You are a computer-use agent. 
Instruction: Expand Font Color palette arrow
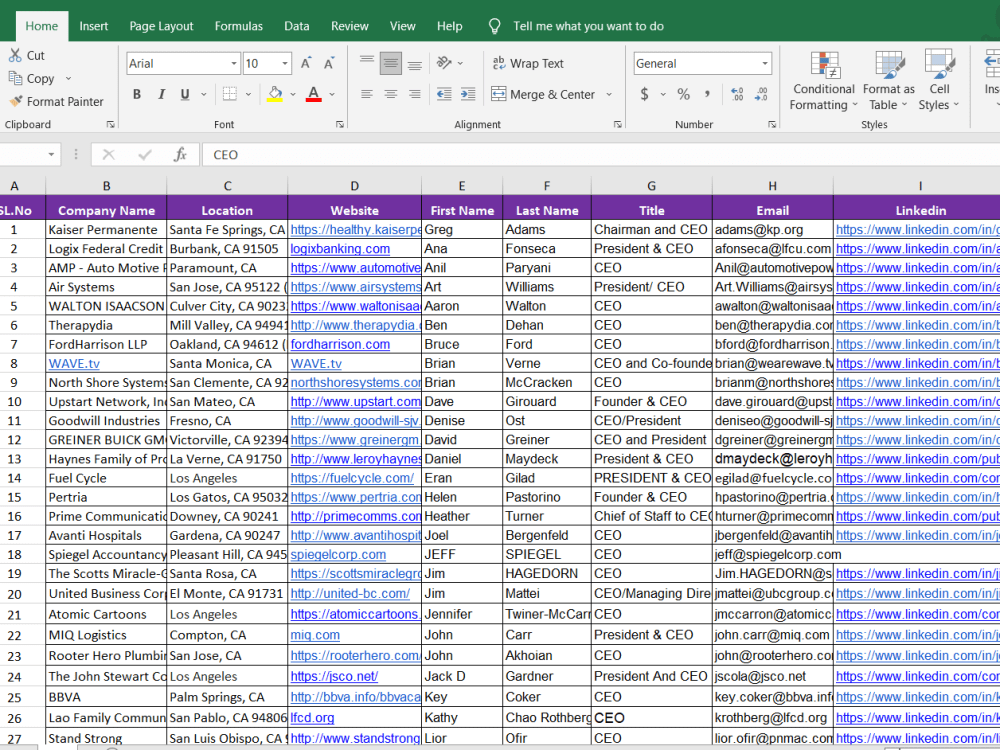(332, 94)
